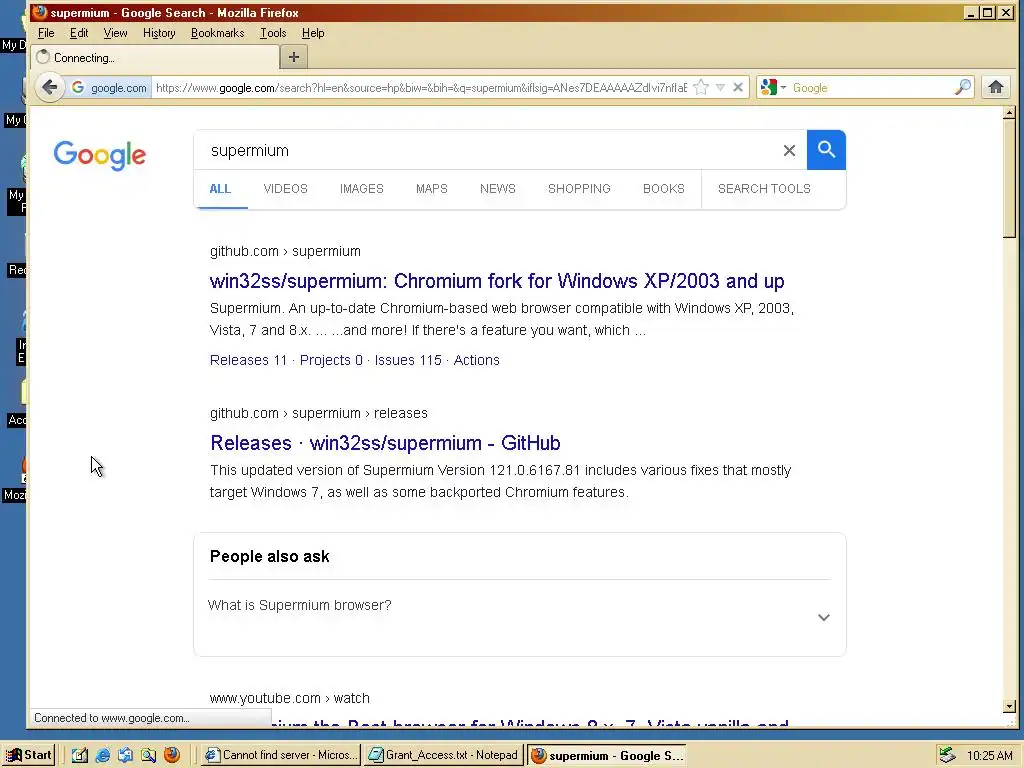Click the People also ask heading
Screen dimensions: 1024x768
pos(270,556)
